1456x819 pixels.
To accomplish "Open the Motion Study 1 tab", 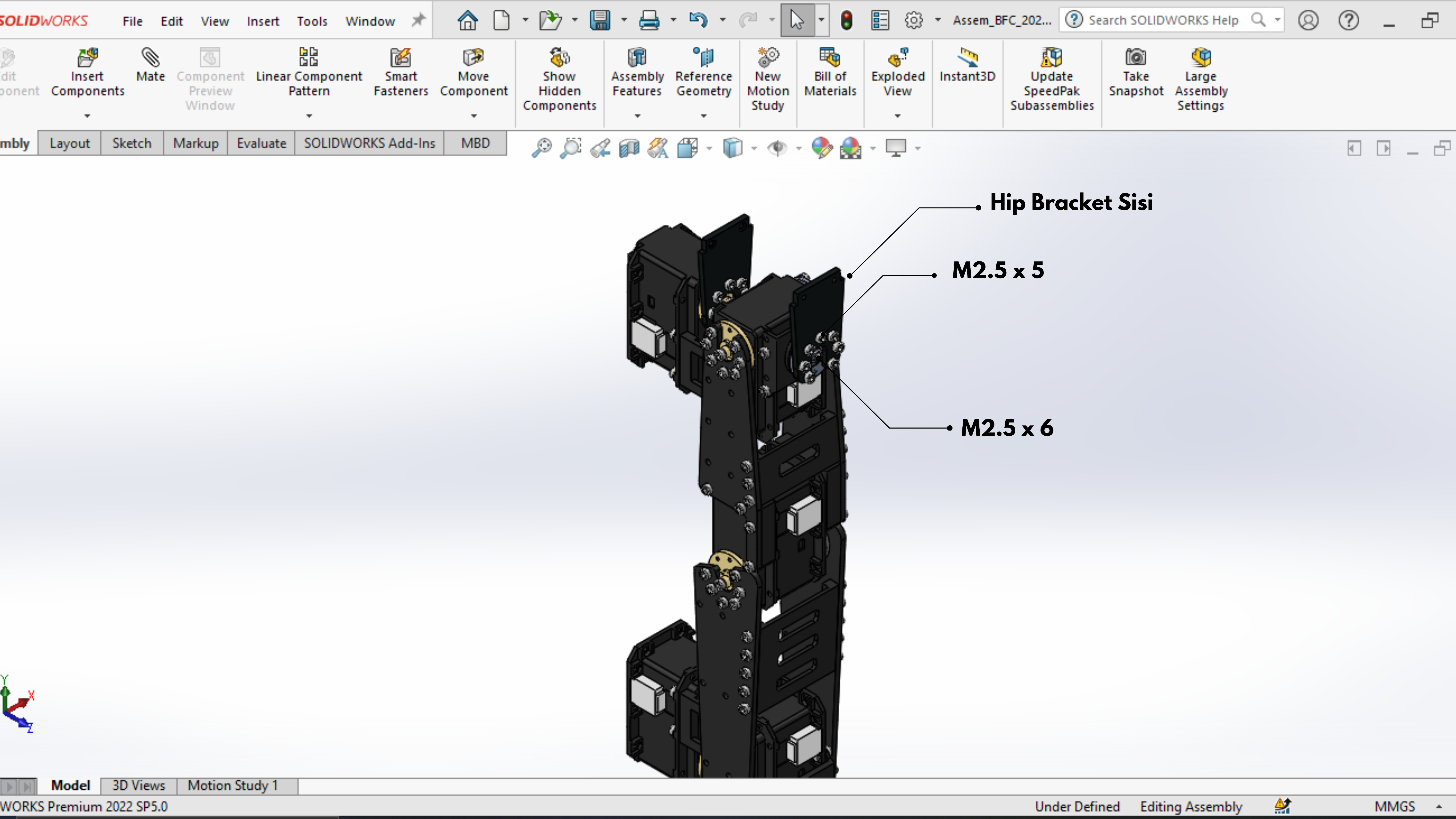I will (x=233, y=786).
